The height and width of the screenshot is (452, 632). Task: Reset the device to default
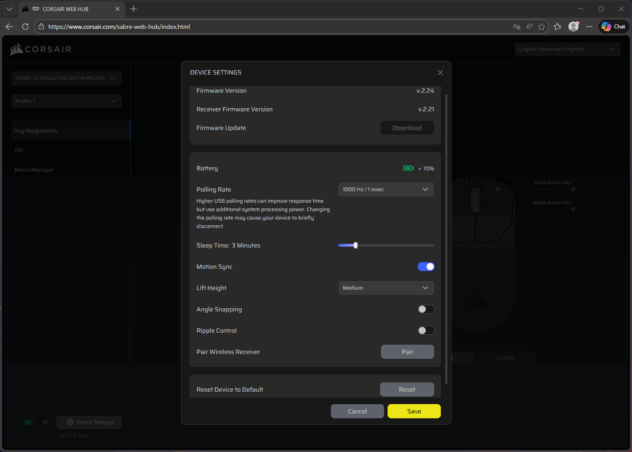coord(407,389)
